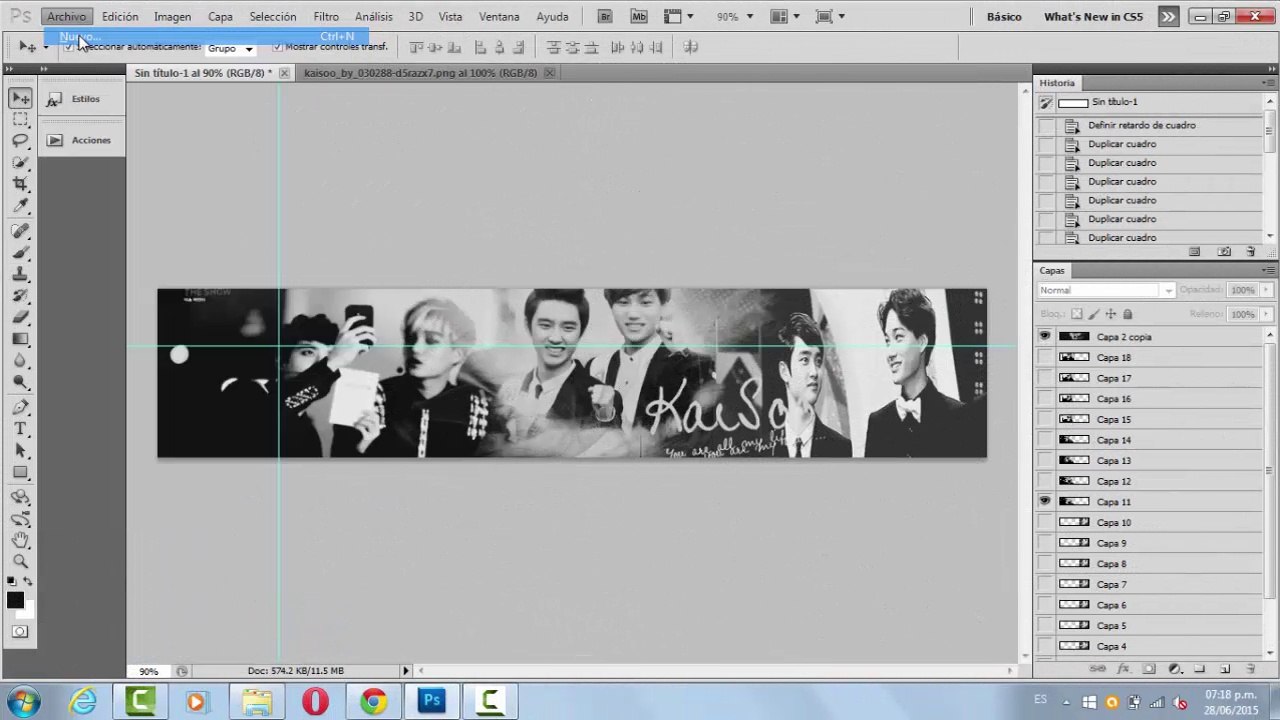Select the Crop tool
Image resolution: width=1280 pixels, height=720 pixels.
(20, 184)
